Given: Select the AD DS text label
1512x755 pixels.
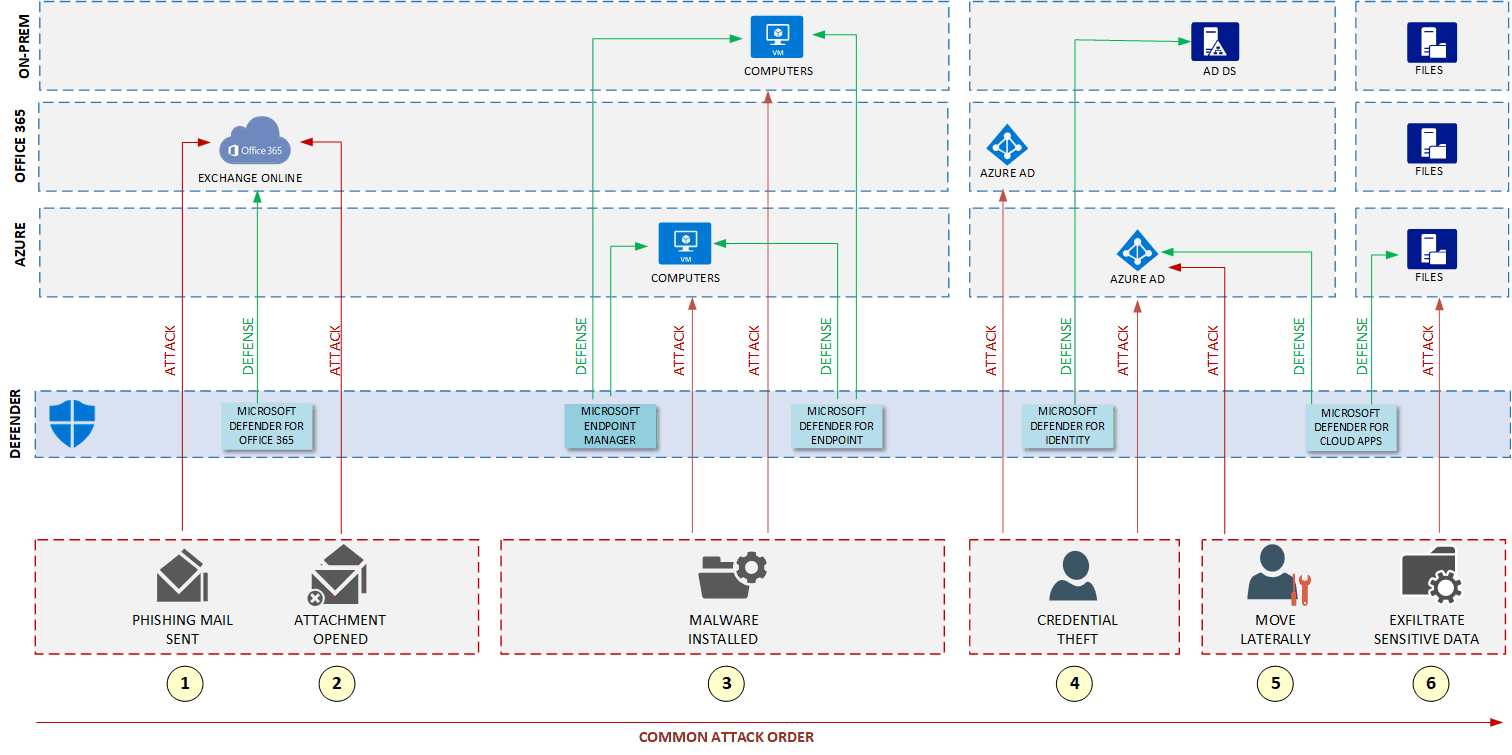Looking at the screenshot, I should [x=1220, y=72].
